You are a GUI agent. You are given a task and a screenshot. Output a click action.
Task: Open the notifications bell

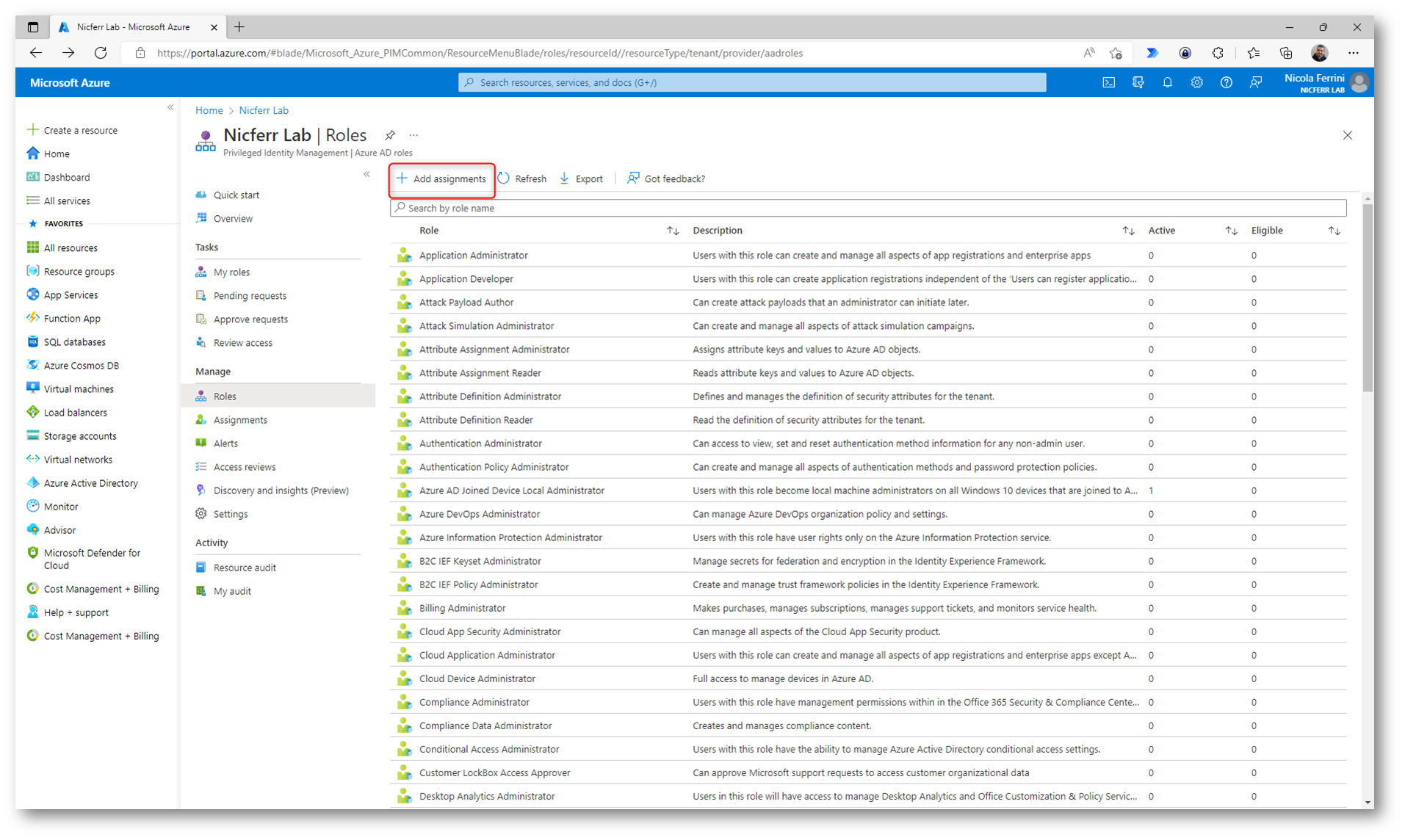click(1167, 83)
